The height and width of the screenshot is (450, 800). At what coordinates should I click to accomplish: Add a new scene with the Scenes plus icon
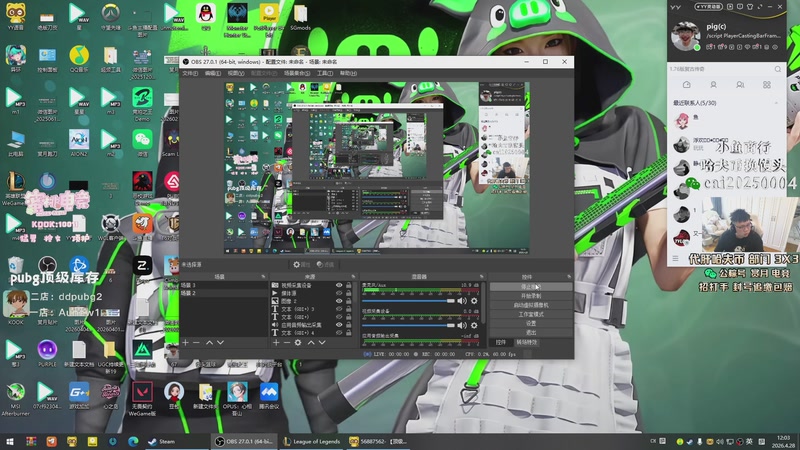[185, 343]
